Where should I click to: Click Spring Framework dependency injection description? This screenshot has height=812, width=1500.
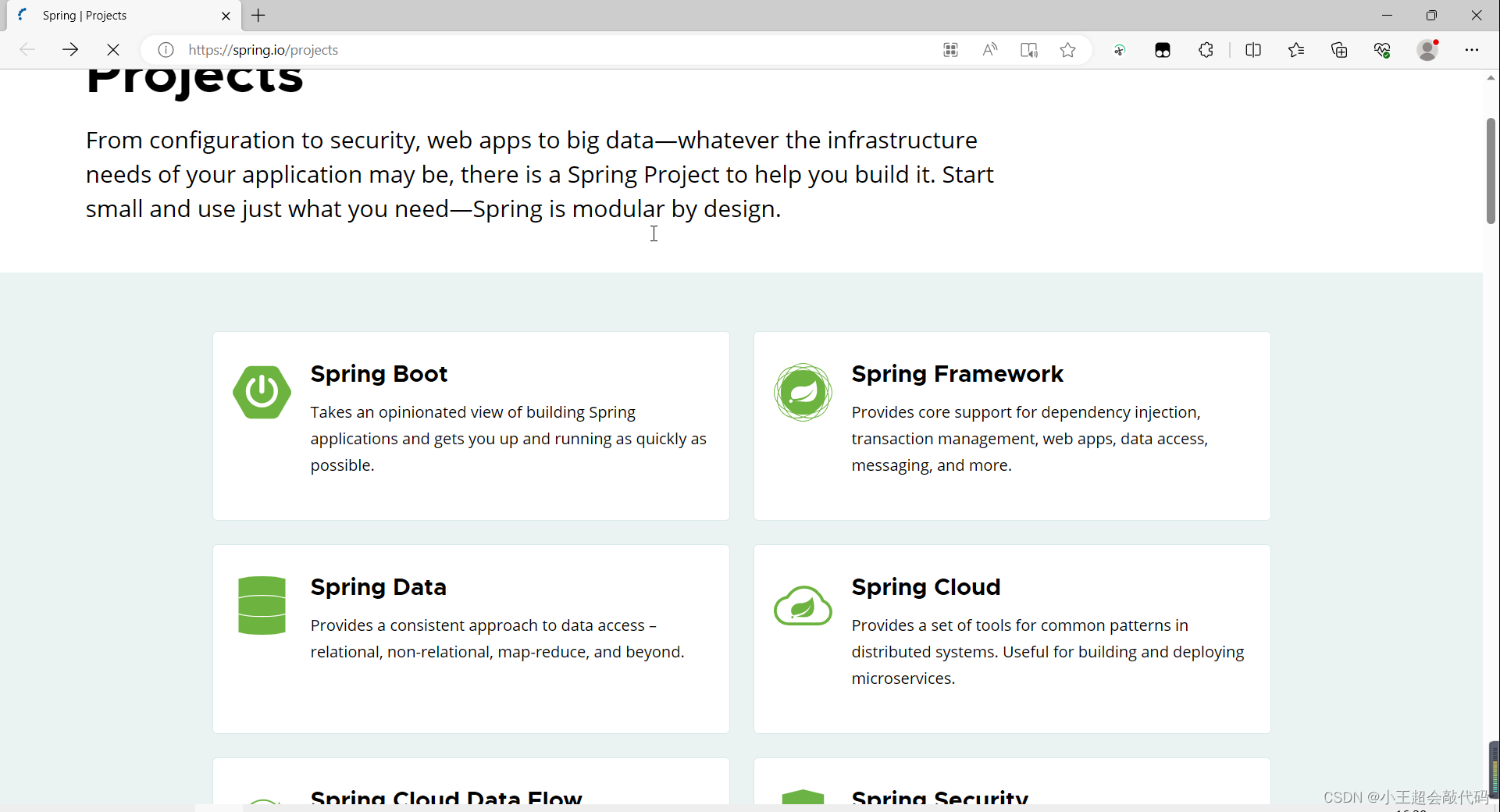pos(1029,439)
